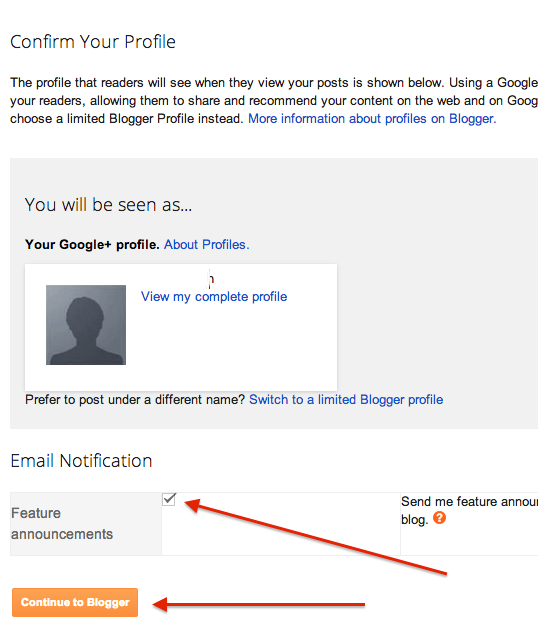Click Prefer to post under different name text

(x=135, y=400)
